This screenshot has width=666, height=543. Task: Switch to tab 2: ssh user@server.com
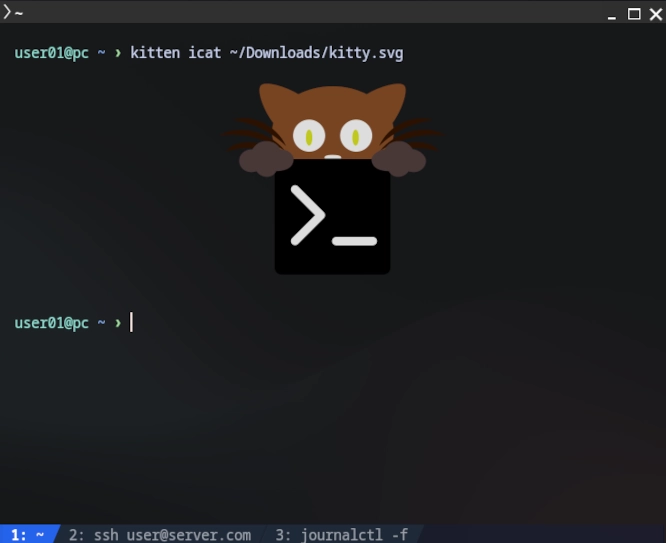160,534
